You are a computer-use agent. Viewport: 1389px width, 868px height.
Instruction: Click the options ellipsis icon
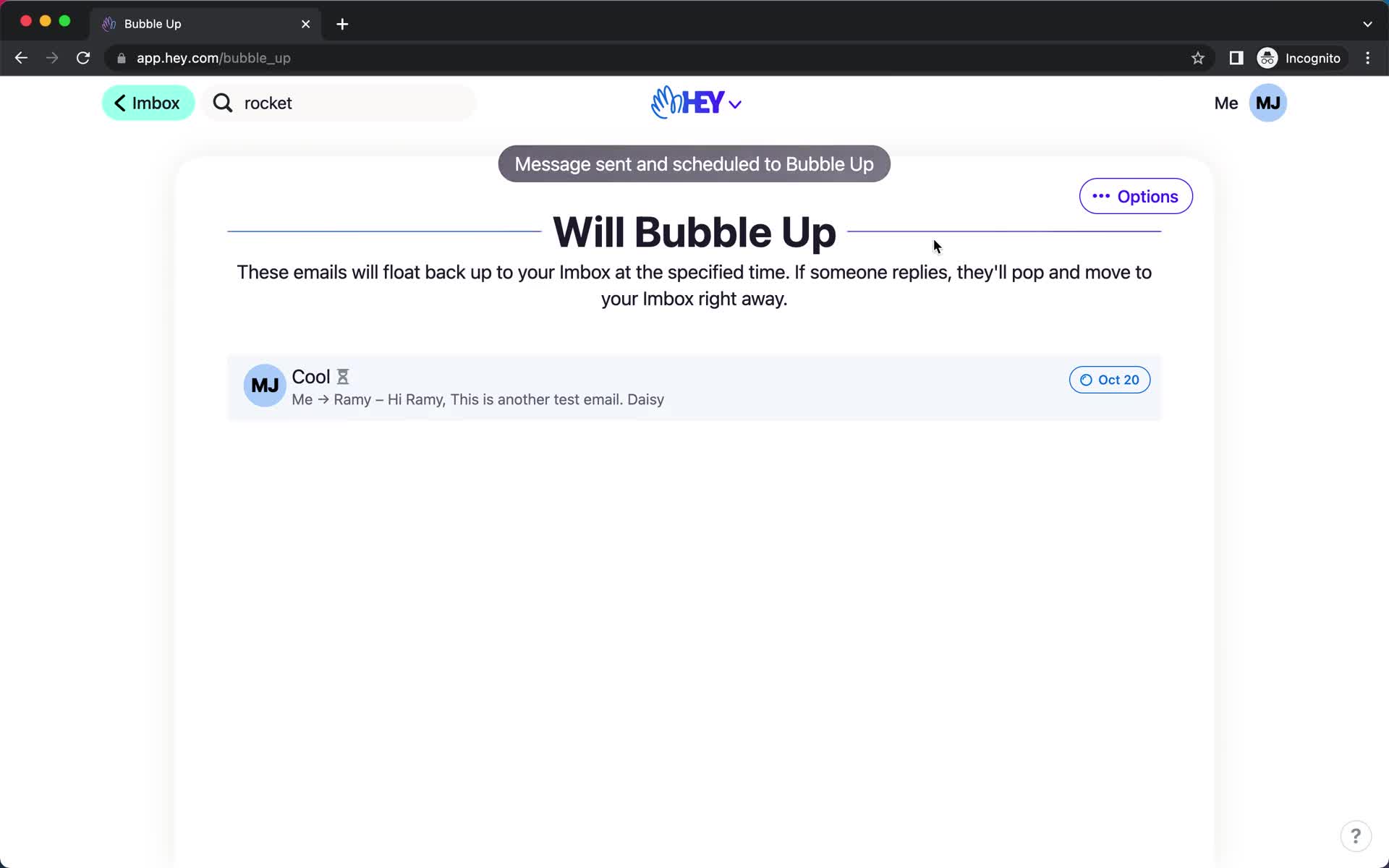pos(1100,196)
